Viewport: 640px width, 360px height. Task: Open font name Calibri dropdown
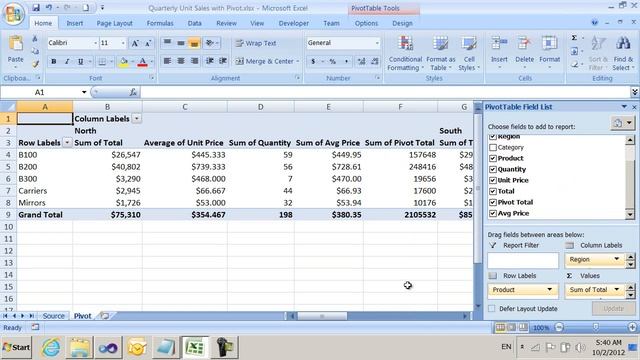pyautogui.click(x=95, y=43)
